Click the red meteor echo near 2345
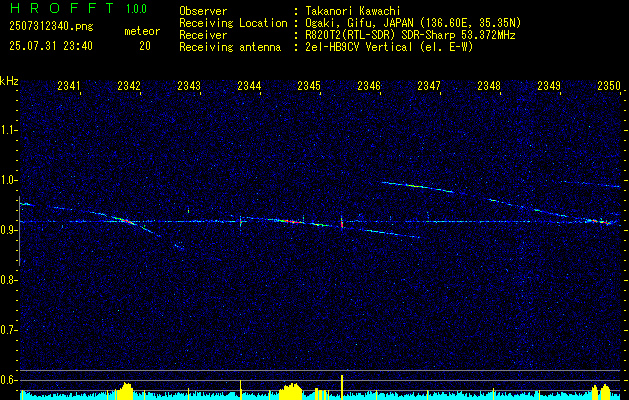629x400 pixels. (291, 221)
